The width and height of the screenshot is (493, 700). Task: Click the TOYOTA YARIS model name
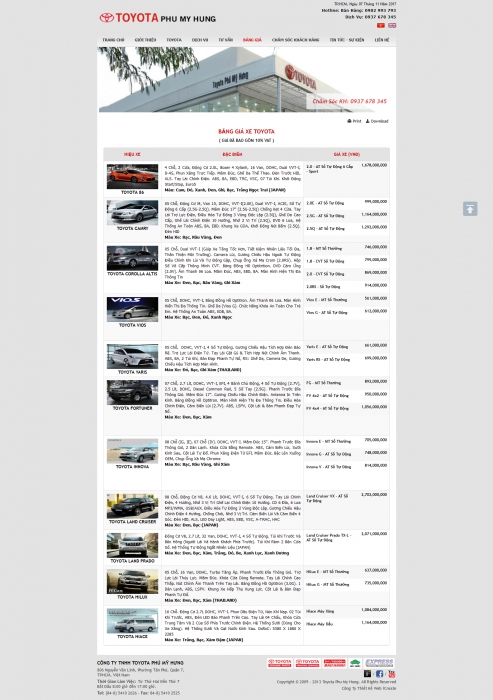click(x=132, y=372)
